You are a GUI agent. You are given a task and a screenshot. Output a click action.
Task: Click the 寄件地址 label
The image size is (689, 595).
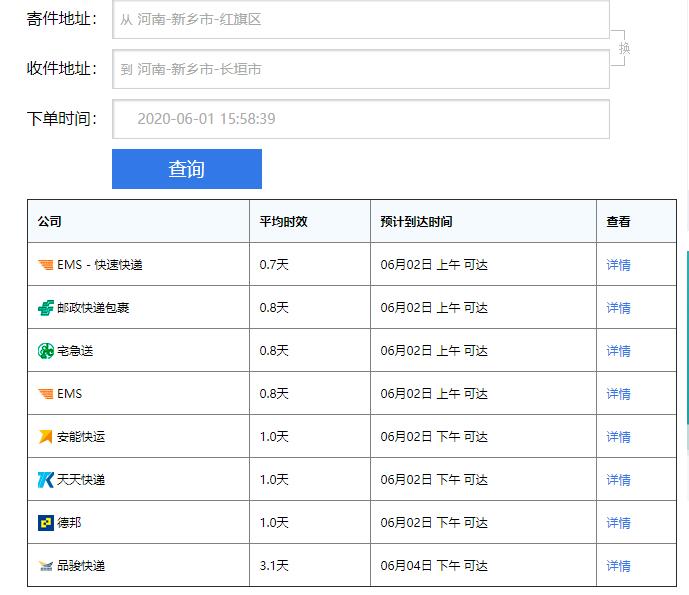[62, 19]
